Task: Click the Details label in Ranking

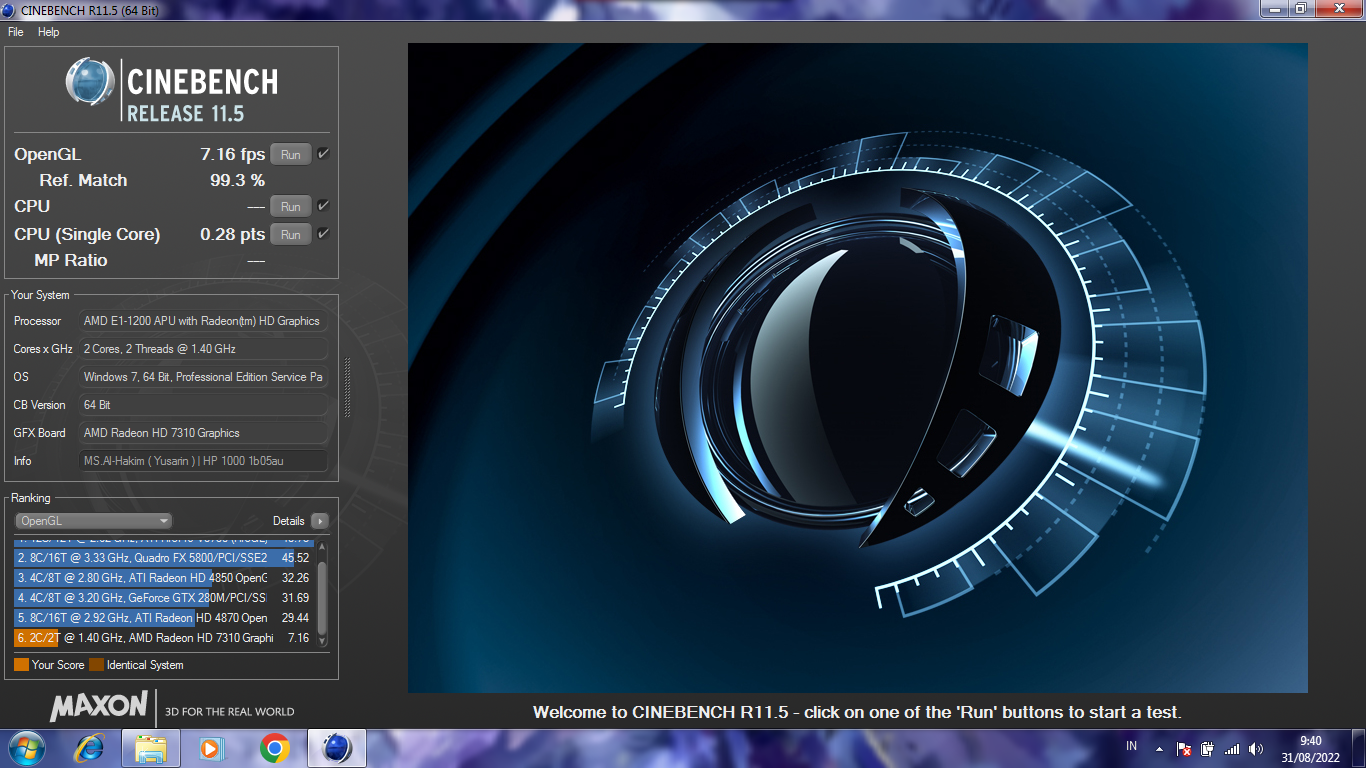Action: click(289, 521)
